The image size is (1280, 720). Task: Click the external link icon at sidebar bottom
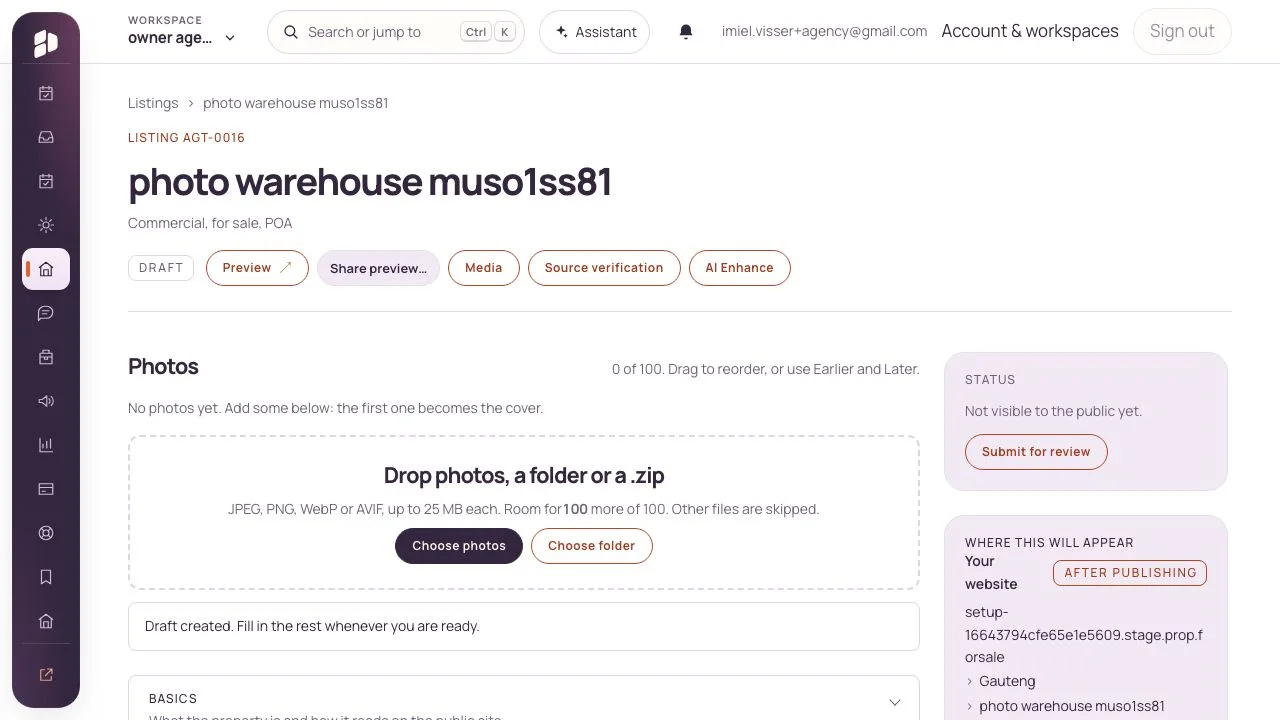tap(46, 675)
